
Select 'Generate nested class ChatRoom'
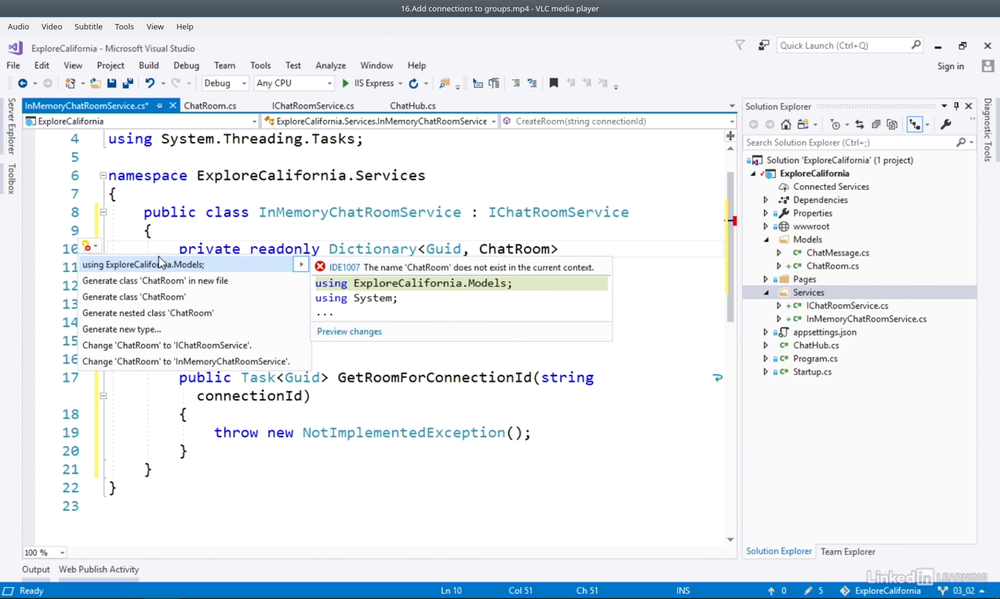coord(148,313)
